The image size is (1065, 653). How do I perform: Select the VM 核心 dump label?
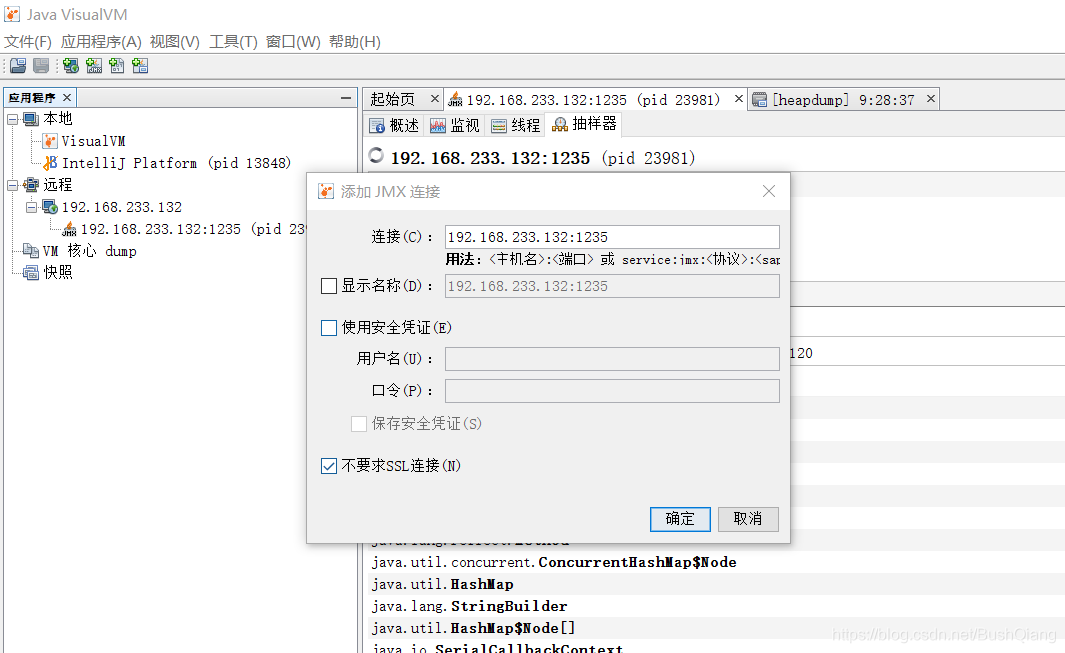90,251
